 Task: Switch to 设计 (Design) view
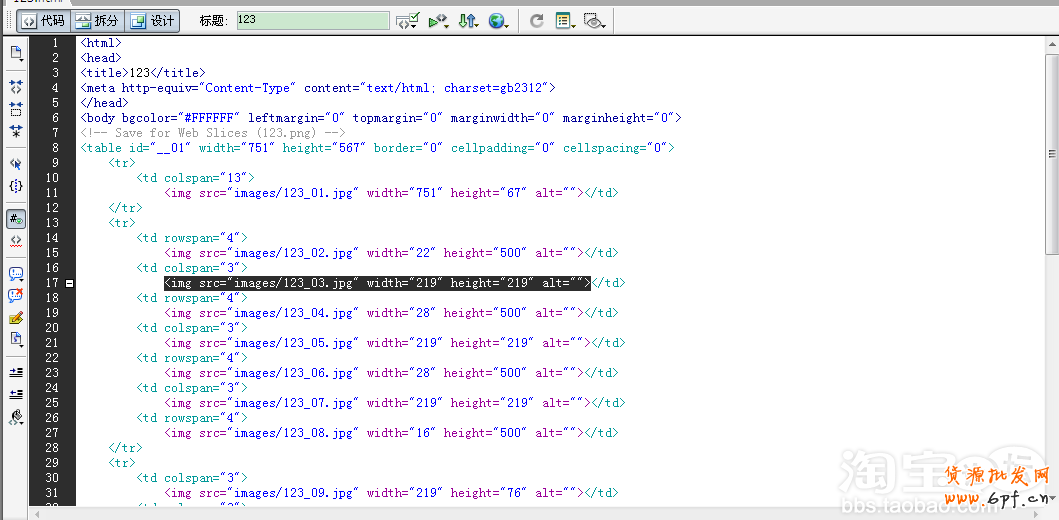point(151,20)
